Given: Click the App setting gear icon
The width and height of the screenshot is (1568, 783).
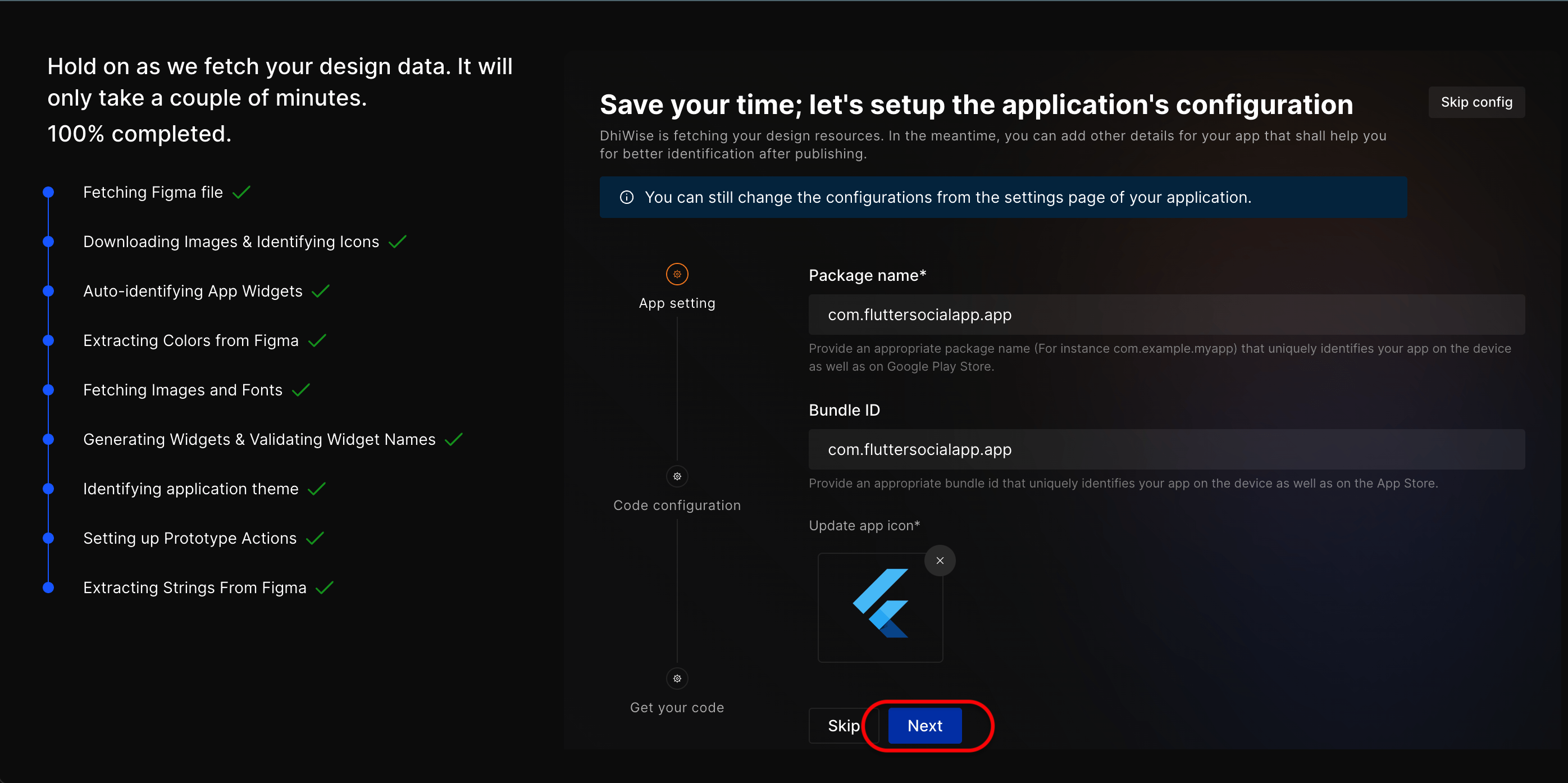Looking at the screenshot, I should [677, 274].
